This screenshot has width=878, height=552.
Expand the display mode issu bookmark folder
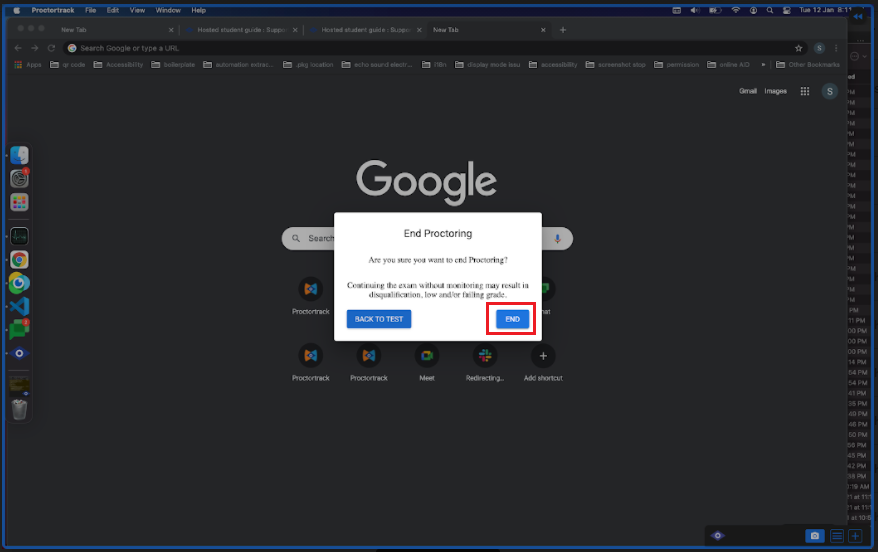coord(487,65)
